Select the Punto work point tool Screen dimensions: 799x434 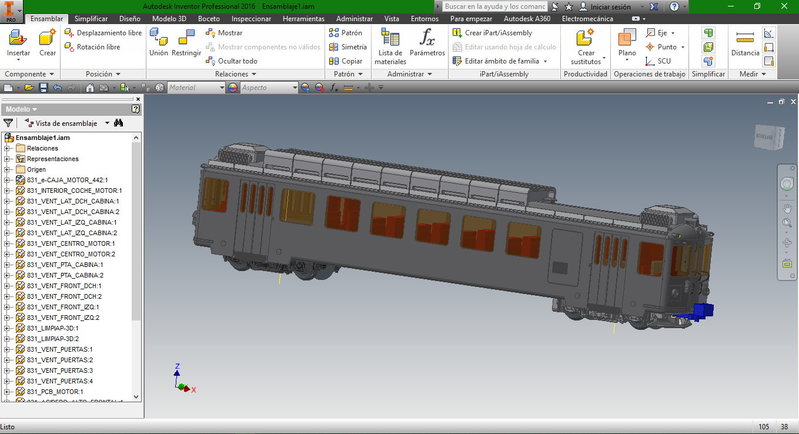click(665, 47)
